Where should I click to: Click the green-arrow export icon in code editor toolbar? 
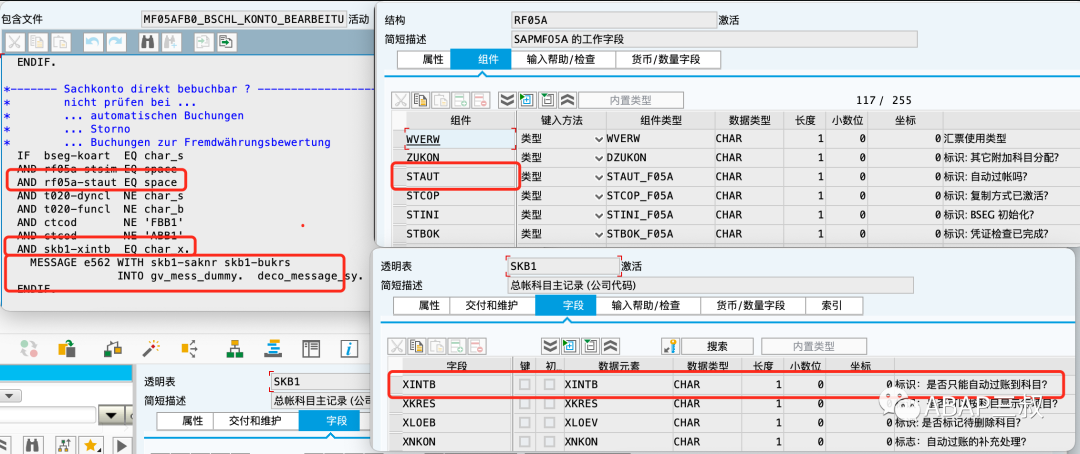pos(225,42)
